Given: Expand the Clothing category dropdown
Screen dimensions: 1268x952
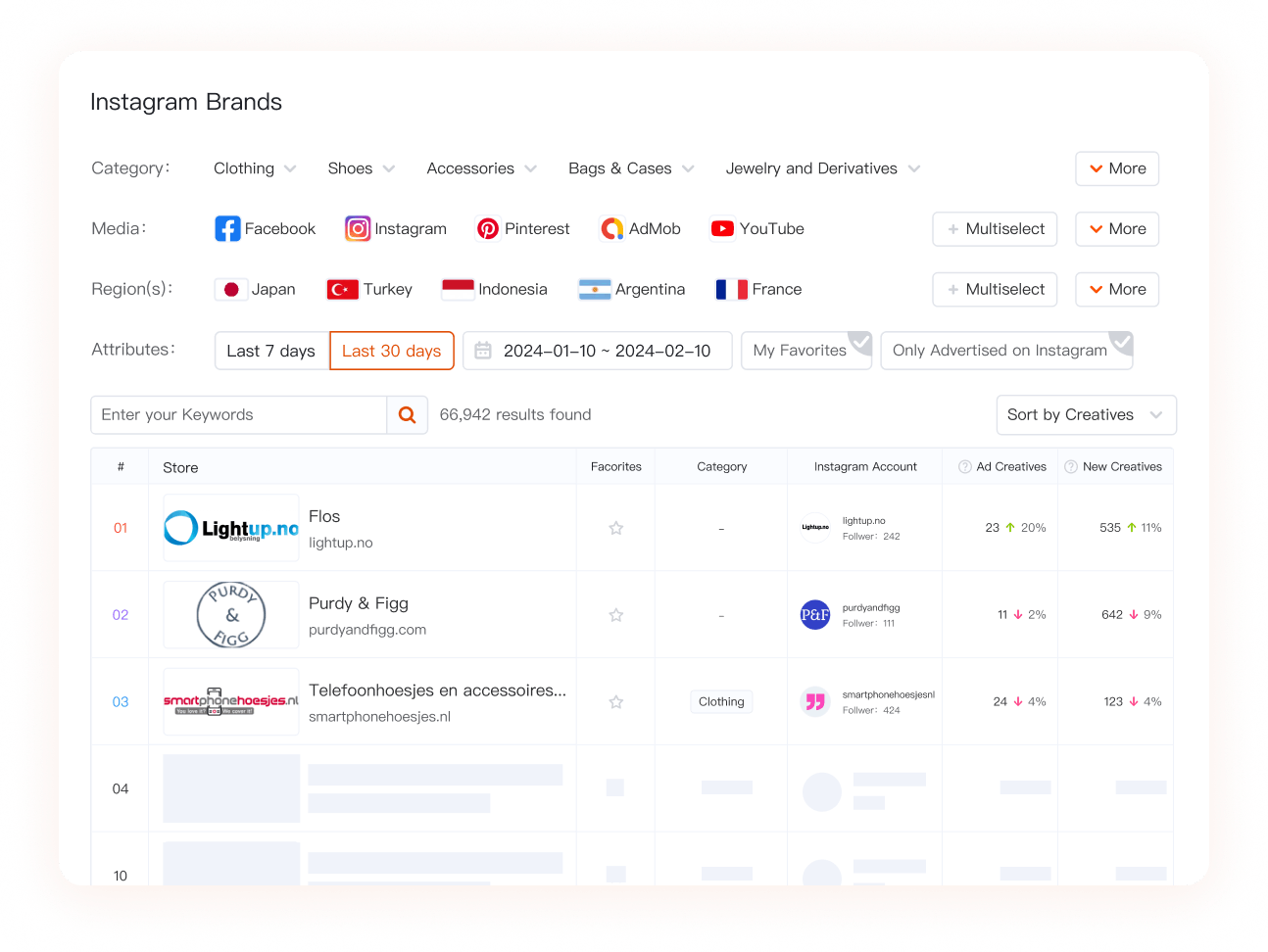Looking at the screenshot, I should point(255,168).
